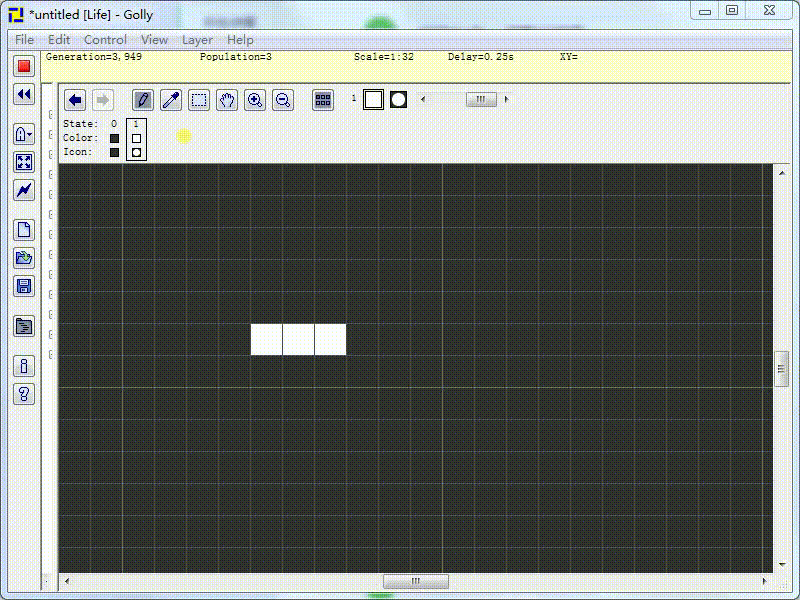Click horizontal scrollbar right arrow

pyautogui.click(x=764, y=581)
